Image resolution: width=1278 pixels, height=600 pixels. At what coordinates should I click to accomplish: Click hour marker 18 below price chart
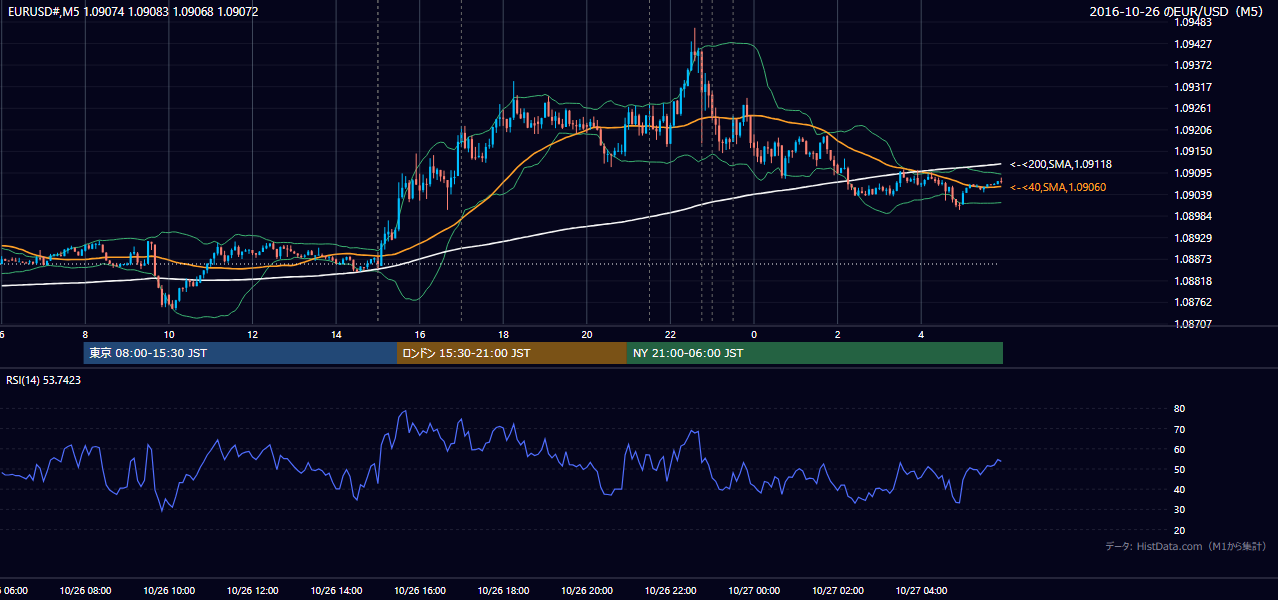pos(504,334)
